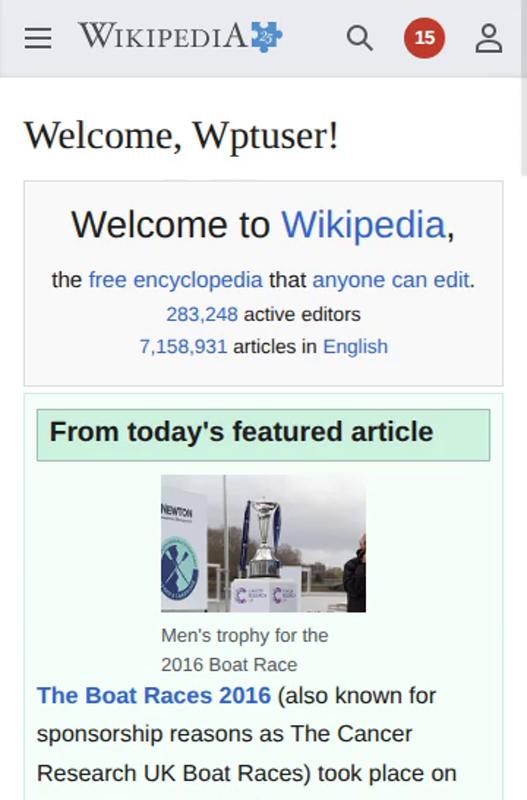The image size is (527, 800).
Task: Click the 7,158,931 articles count link
Action: point(183,347)
